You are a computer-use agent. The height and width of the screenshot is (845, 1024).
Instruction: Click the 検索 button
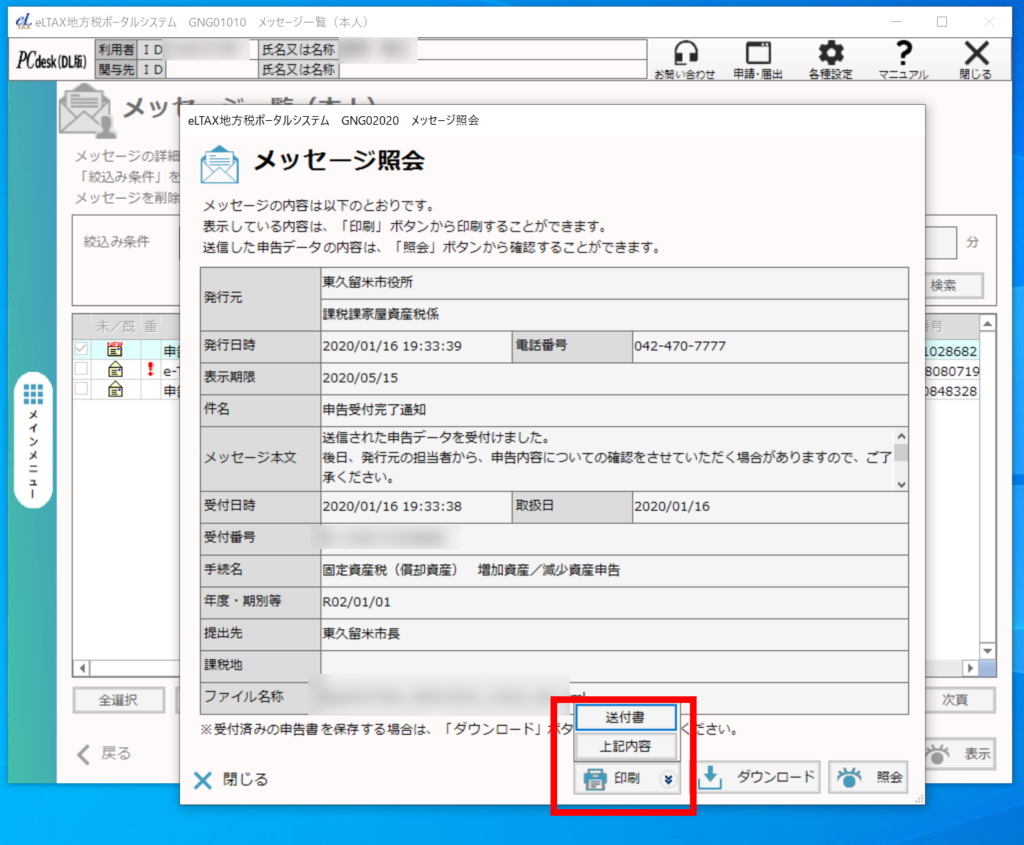point(942,285)
